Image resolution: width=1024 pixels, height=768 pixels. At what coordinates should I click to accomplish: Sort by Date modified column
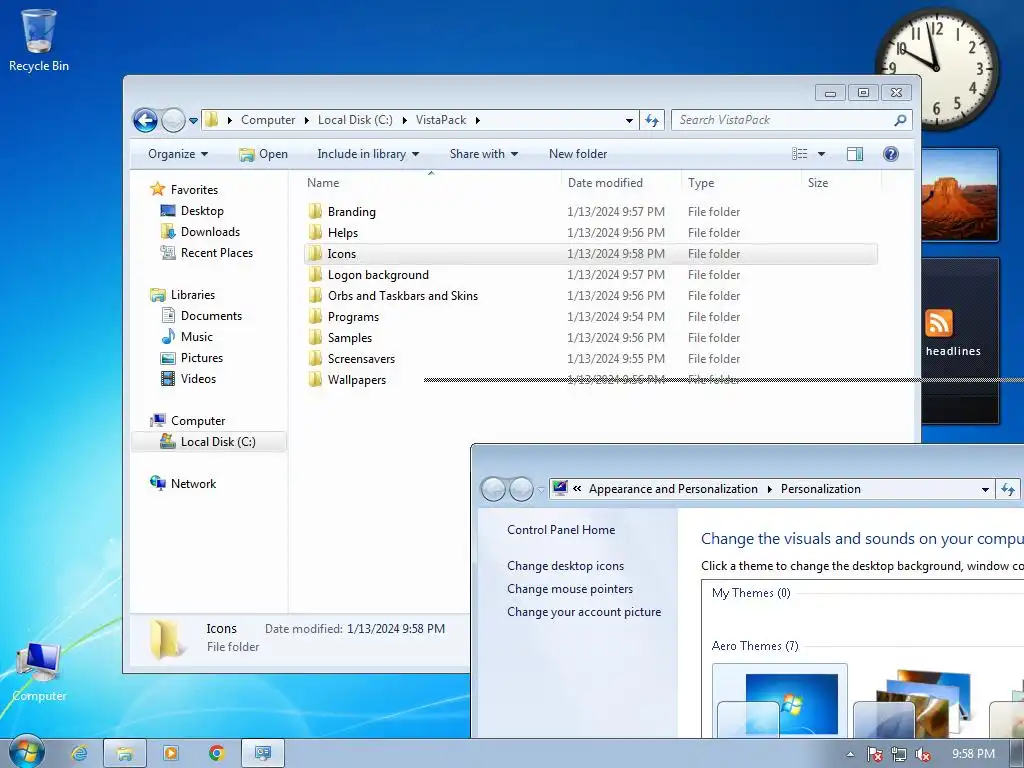pyautogui.click(x=621, y=183)
